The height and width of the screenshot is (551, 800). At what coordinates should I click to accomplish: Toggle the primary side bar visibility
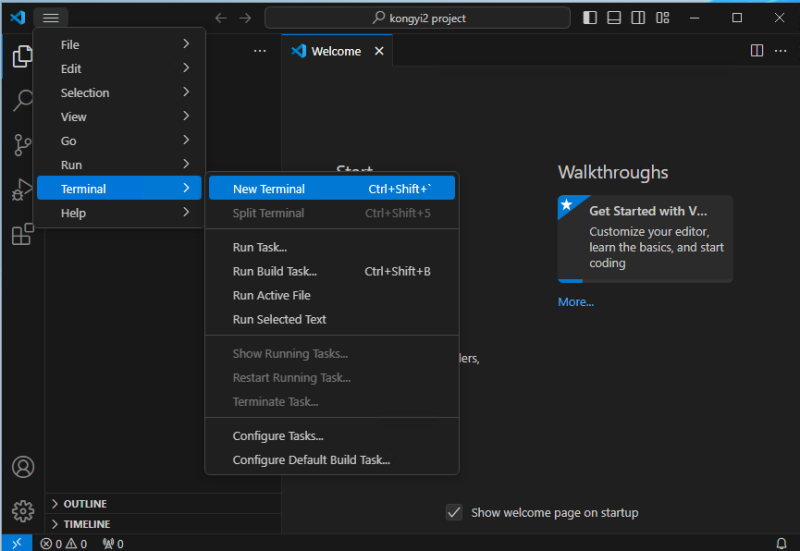590,18
